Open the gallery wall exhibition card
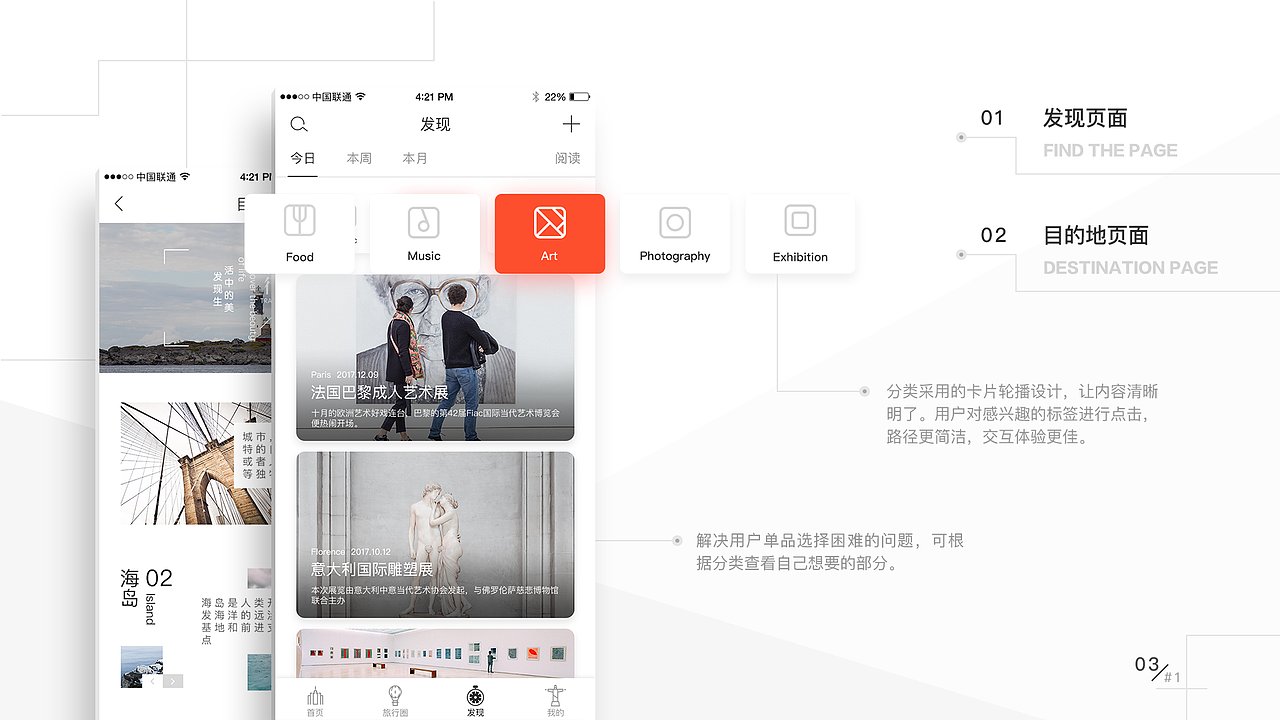The width and height of the screenshot is (1280, 720). click(435, 654)
